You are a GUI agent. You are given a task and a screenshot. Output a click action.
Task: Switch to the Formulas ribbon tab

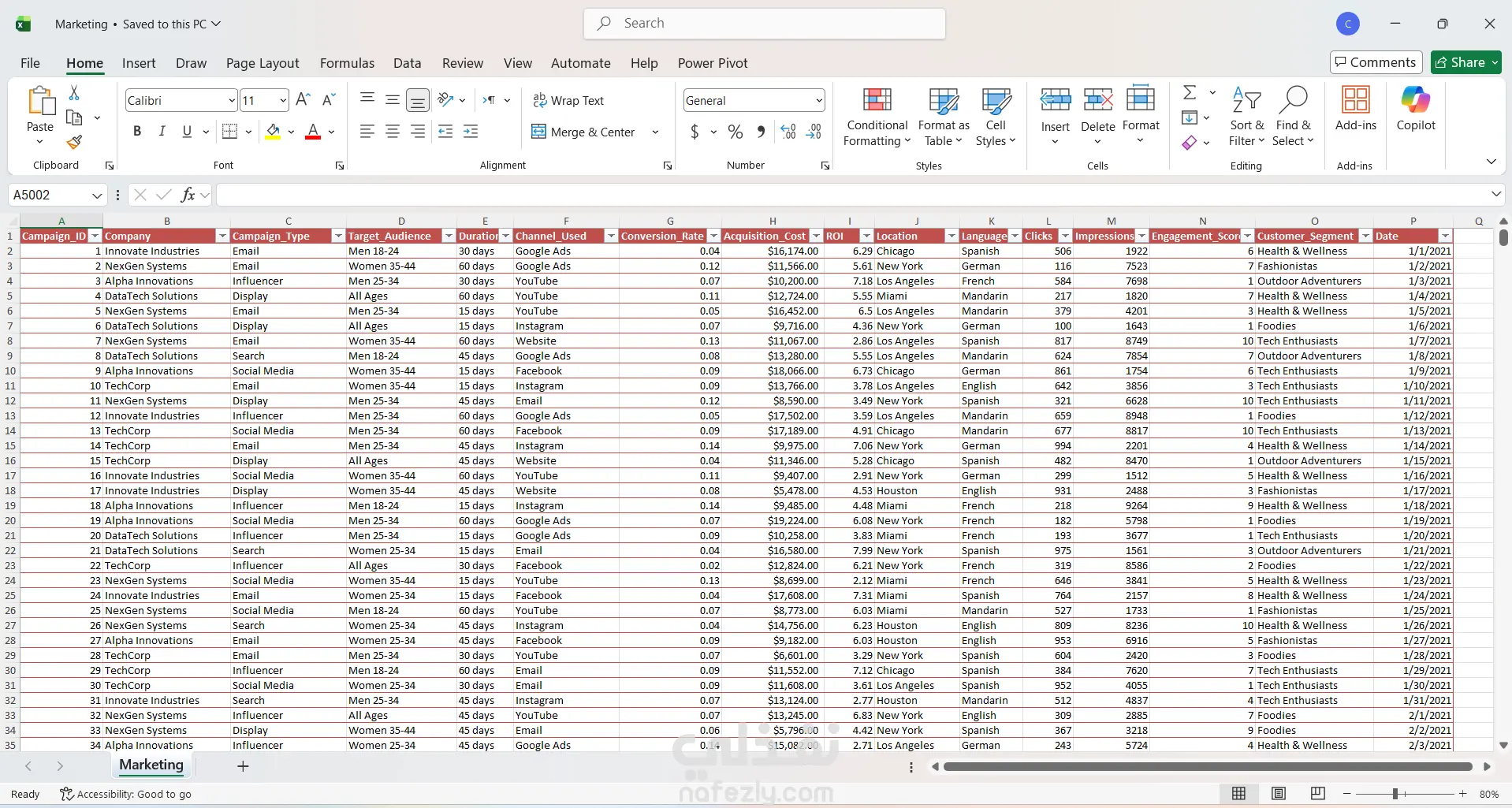click(x=347, y=63)
